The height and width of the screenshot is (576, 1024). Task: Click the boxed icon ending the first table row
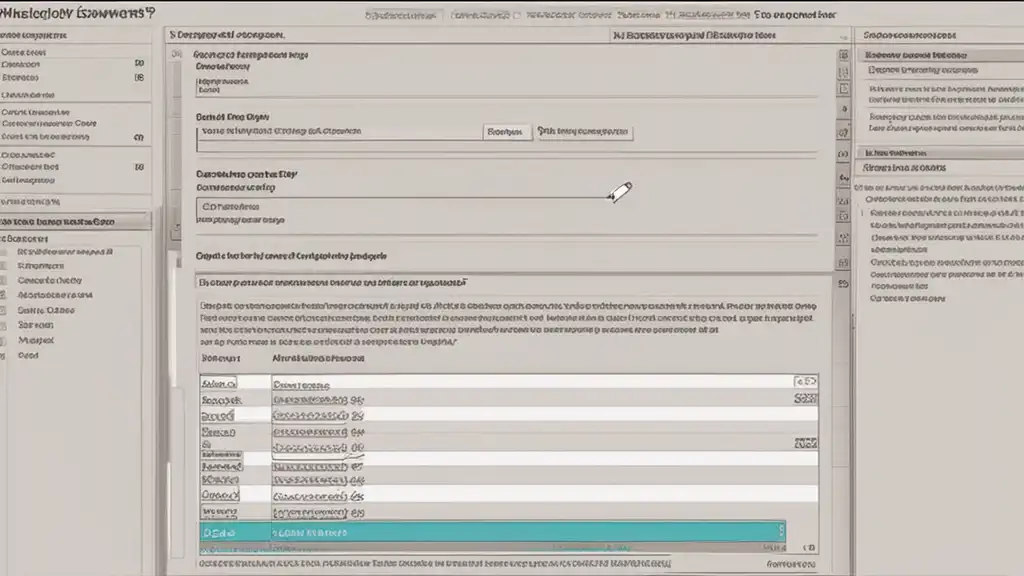tap(805, 381)
